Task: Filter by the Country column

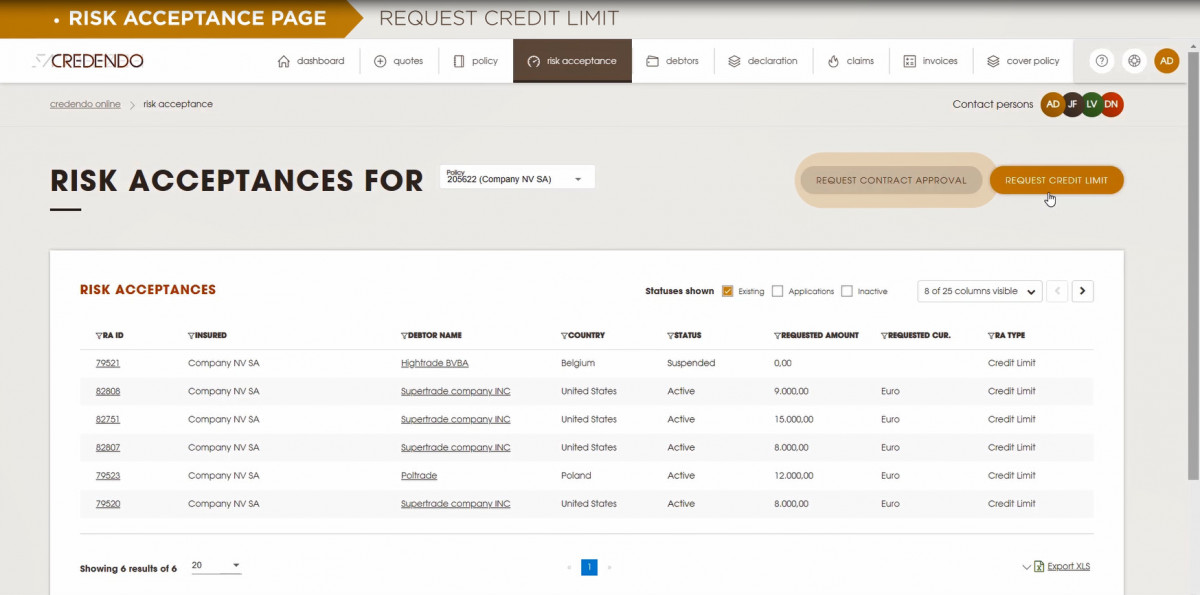Action: (564, 336)
